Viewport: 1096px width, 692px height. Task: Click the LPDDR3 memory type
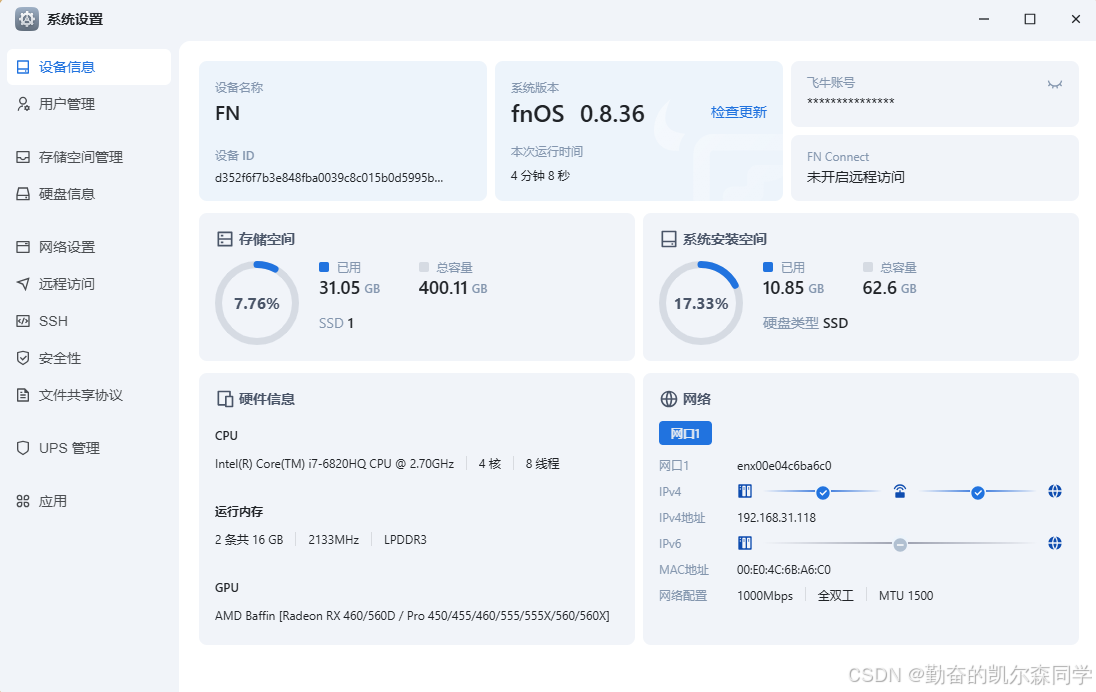tap(405, 540)
